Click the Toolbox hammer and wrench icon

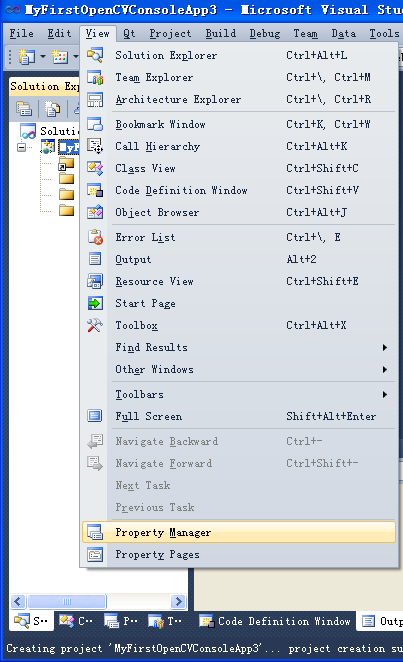point(95,325)
